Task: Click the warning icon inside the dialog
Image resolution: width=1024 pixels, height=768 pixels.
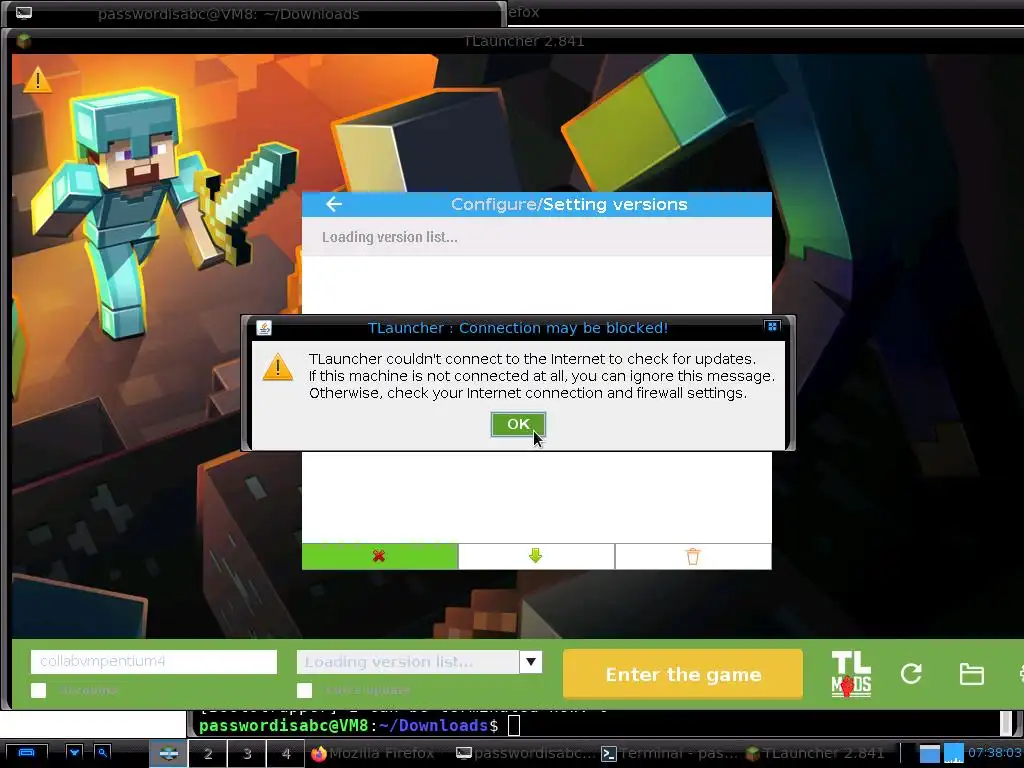Action: 278,368
